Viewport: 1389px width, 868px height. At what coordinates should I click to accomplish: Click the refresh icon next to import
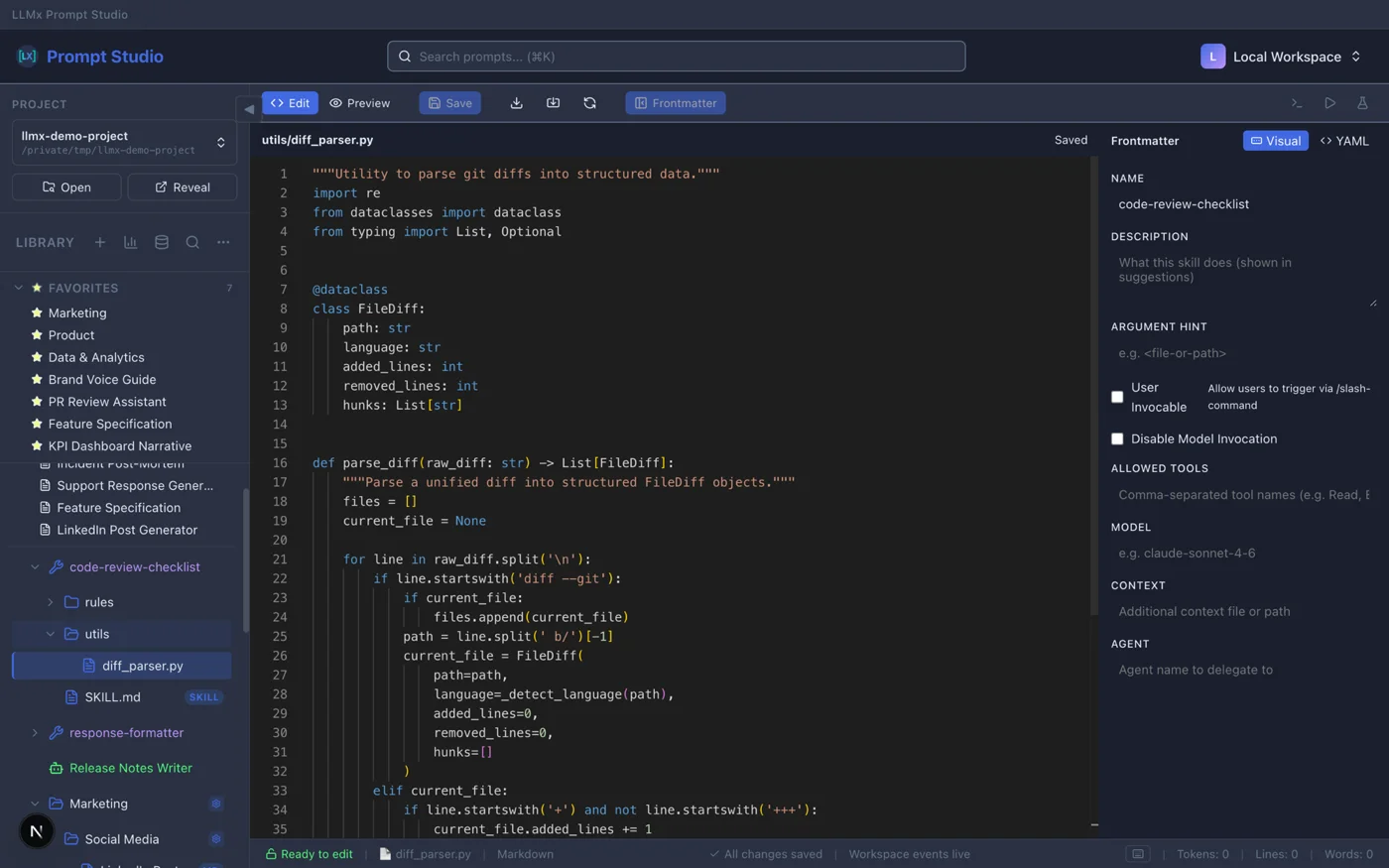click(x=589, y=102)
